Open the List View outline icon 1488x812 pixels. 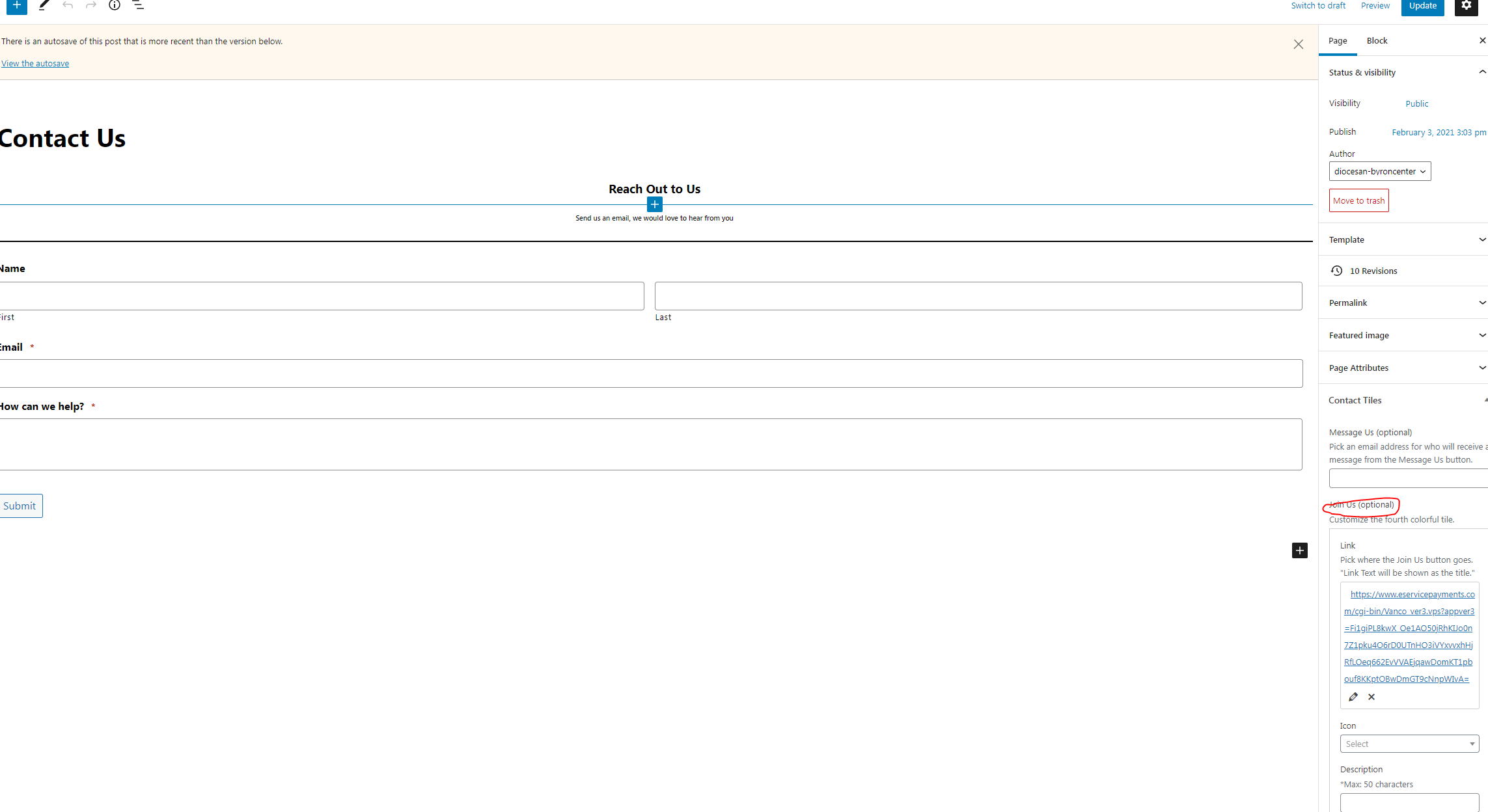(x=138, y=5)
